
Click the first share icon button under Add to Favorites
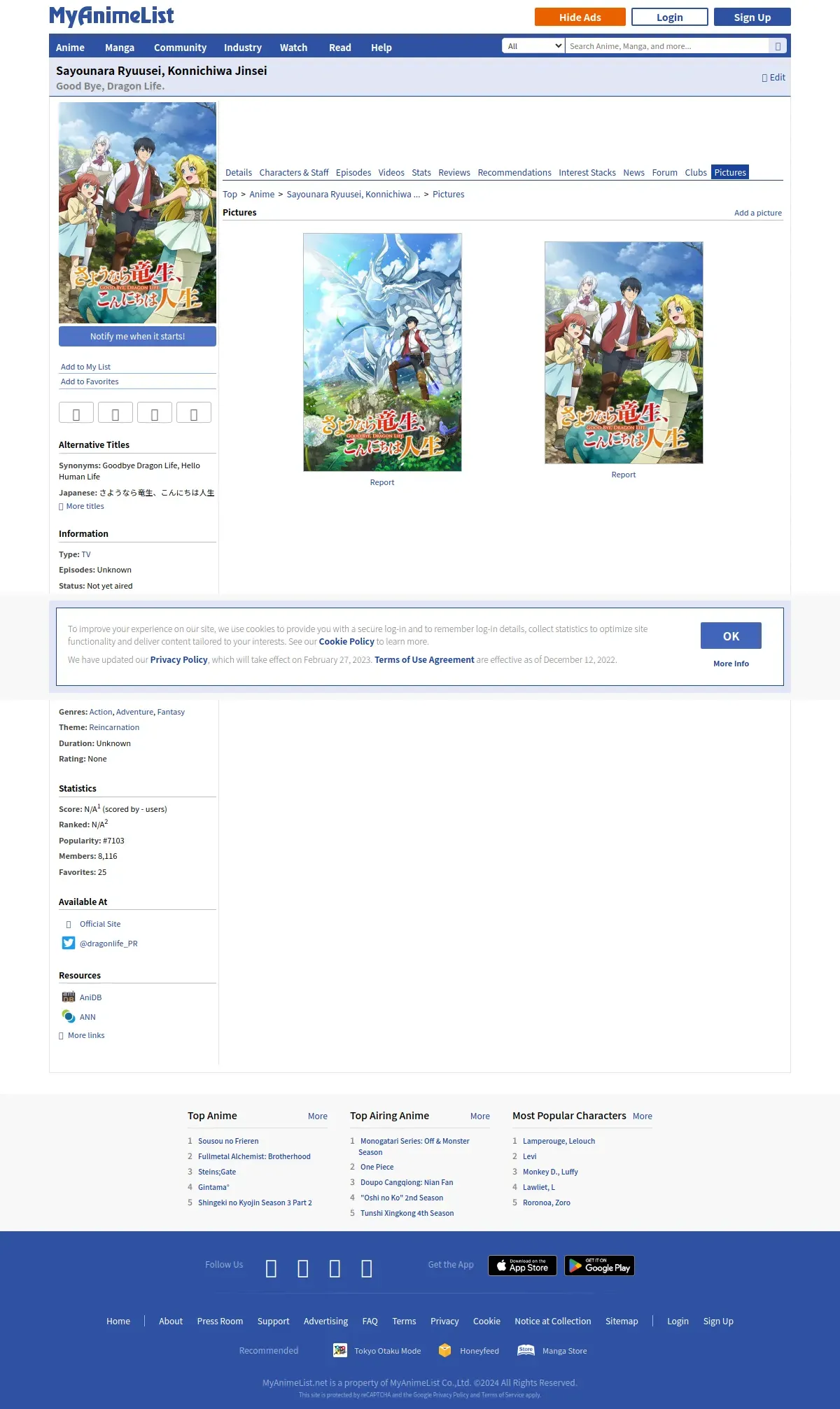pyautogui.click(x=76, y=413)
